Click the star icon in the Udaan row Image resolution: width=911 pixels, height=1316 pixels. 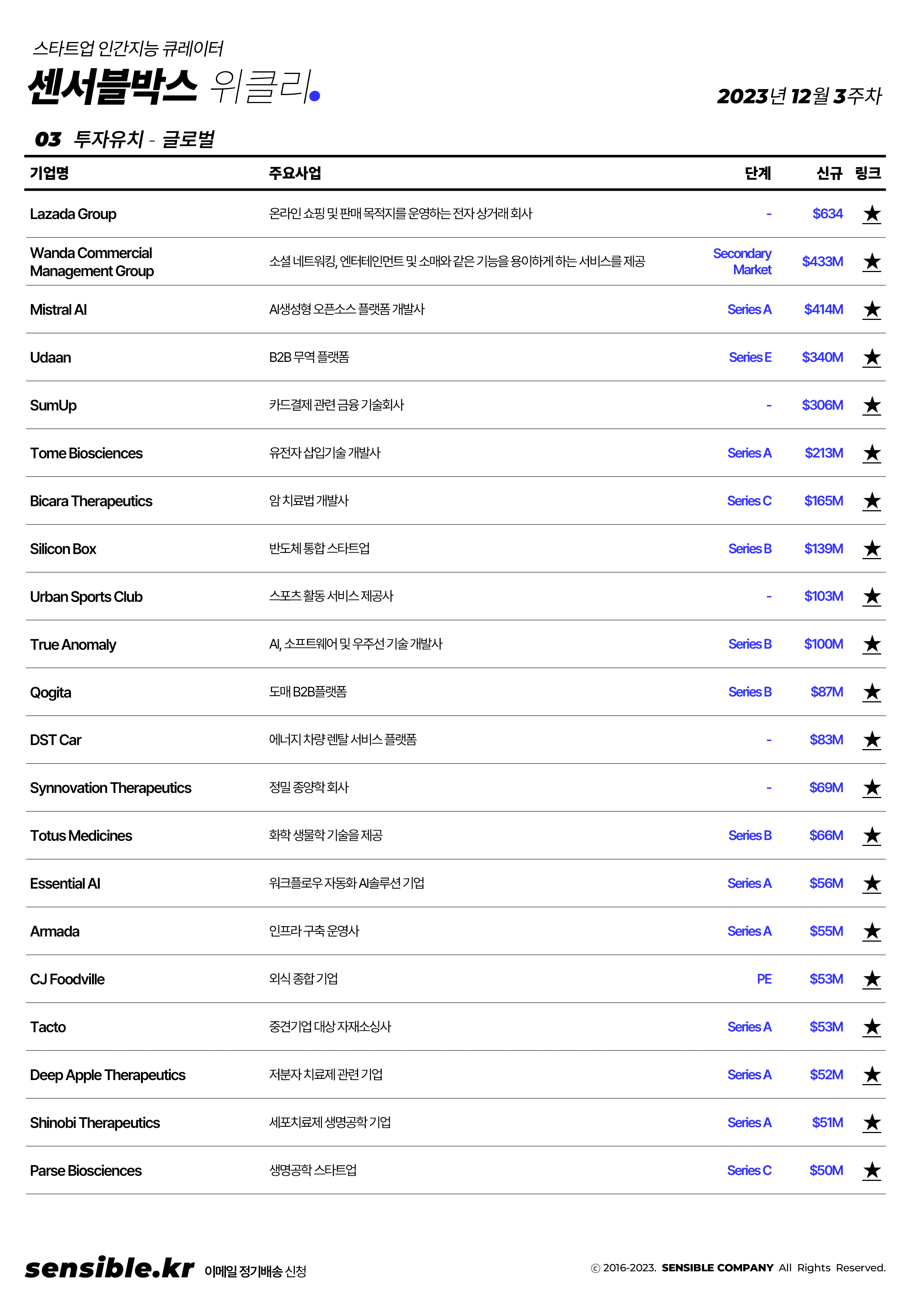click(x=871, y=358)
